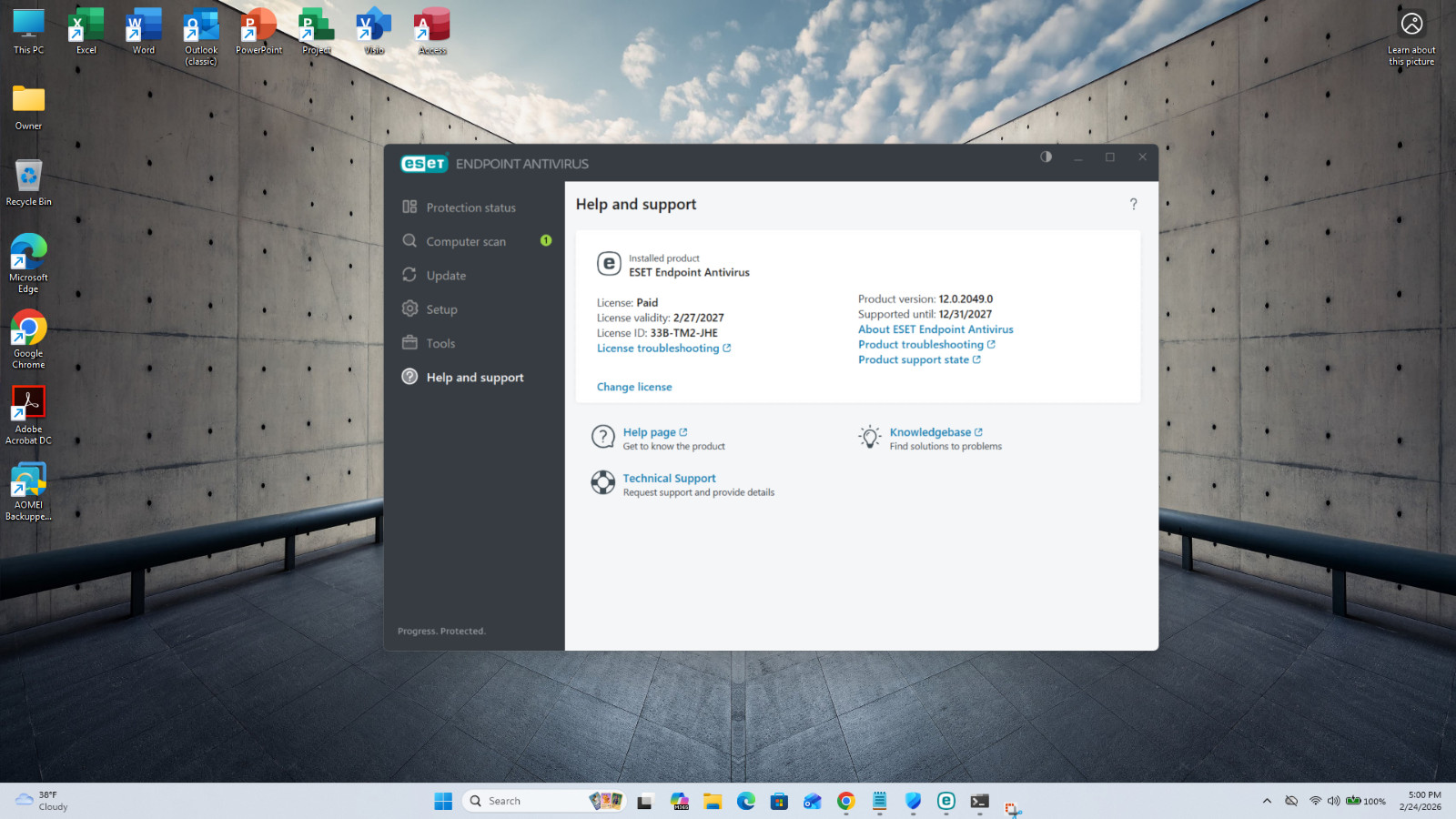Click the Help page question icon
Image resolution: width=1456 pixels, height=819 pixels.
coord(602,437)
